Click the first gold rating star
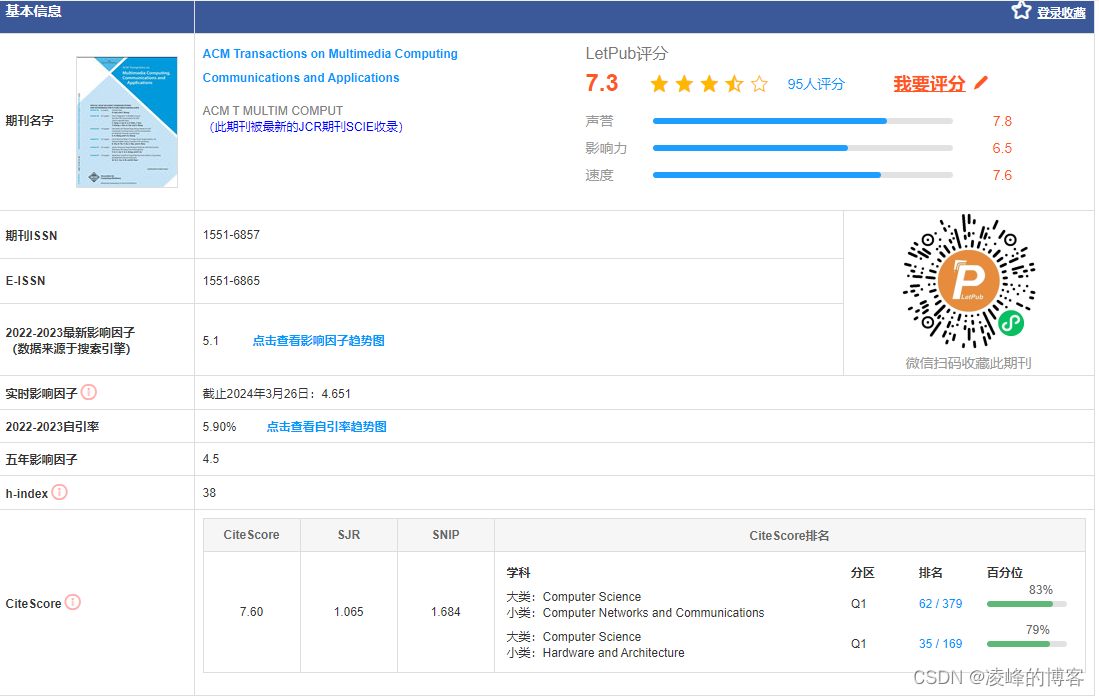Screen dimensions: 1099x696 point(660,84)
